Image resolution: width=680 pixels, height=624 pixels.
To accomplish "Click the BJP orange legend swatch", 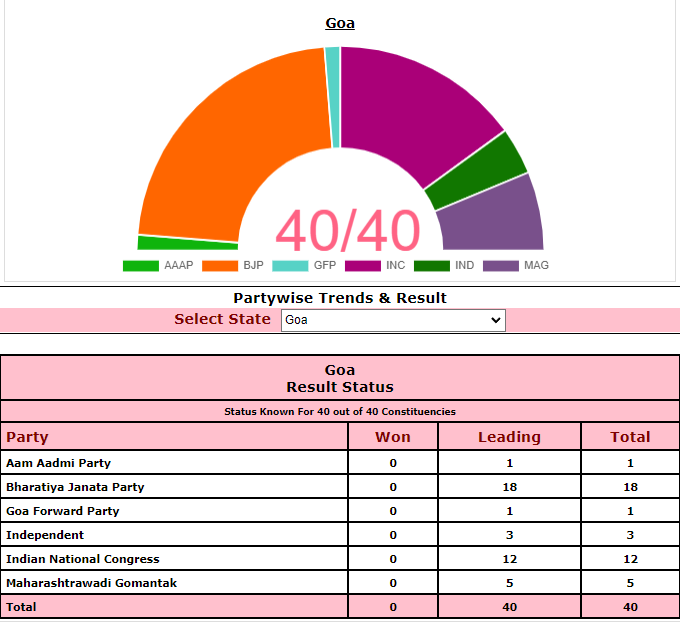I will 220,265.
